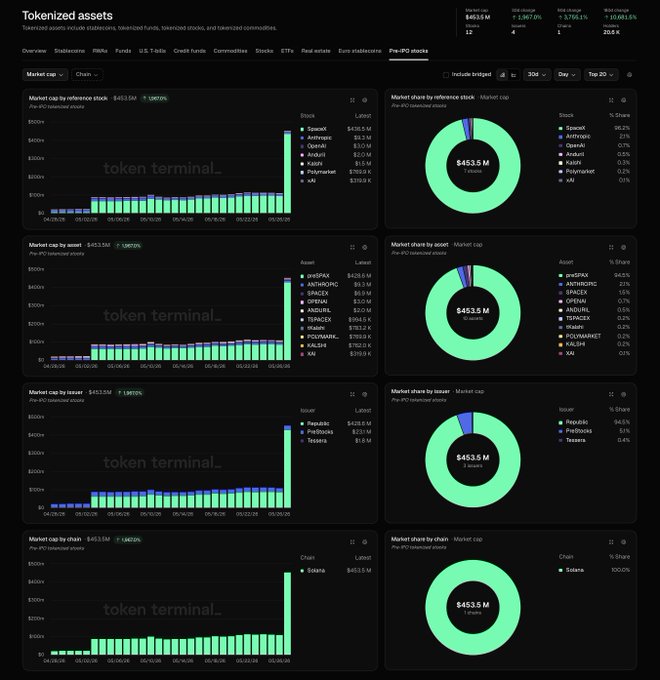Open settings gear on Market share by chain donut
The width and height of the screenshot is (660, 680).
click(x=624, y=542)
